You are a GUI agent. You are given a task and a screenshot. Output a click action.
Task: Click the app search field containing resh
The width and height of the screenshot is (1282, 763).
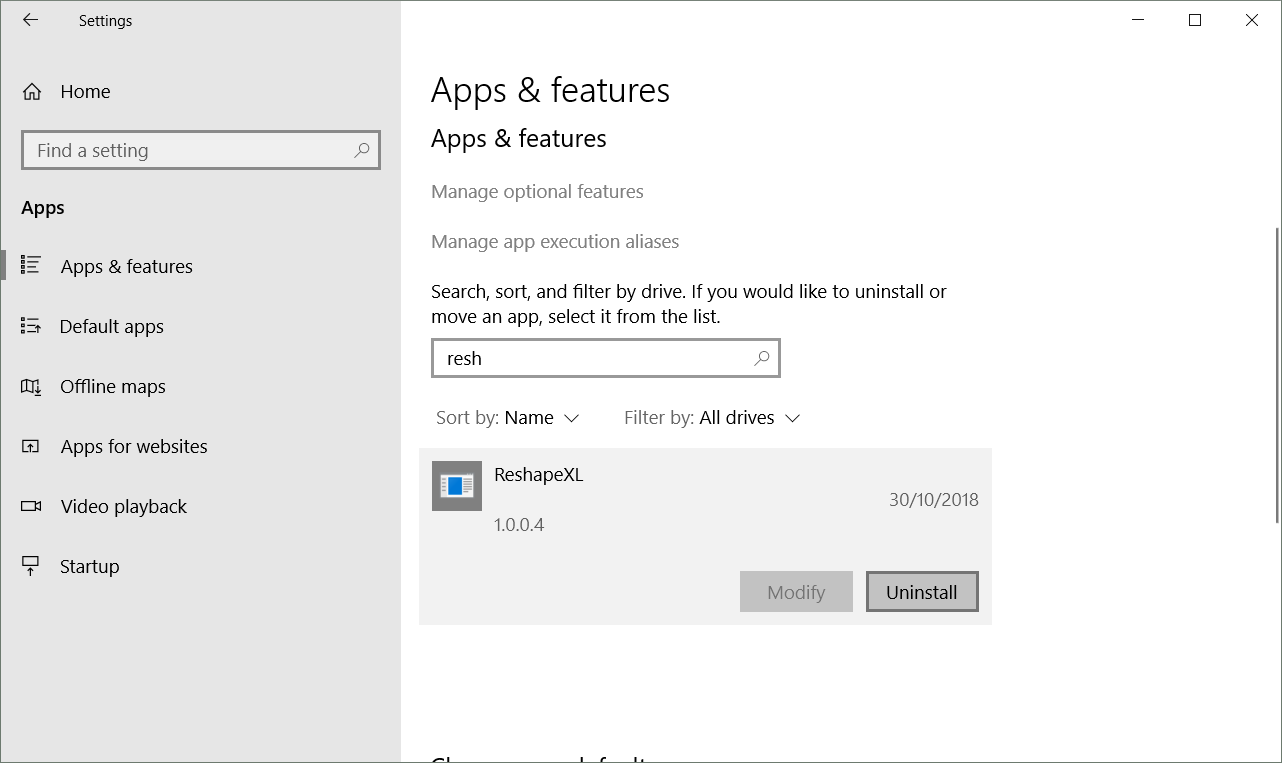(606, 358)
